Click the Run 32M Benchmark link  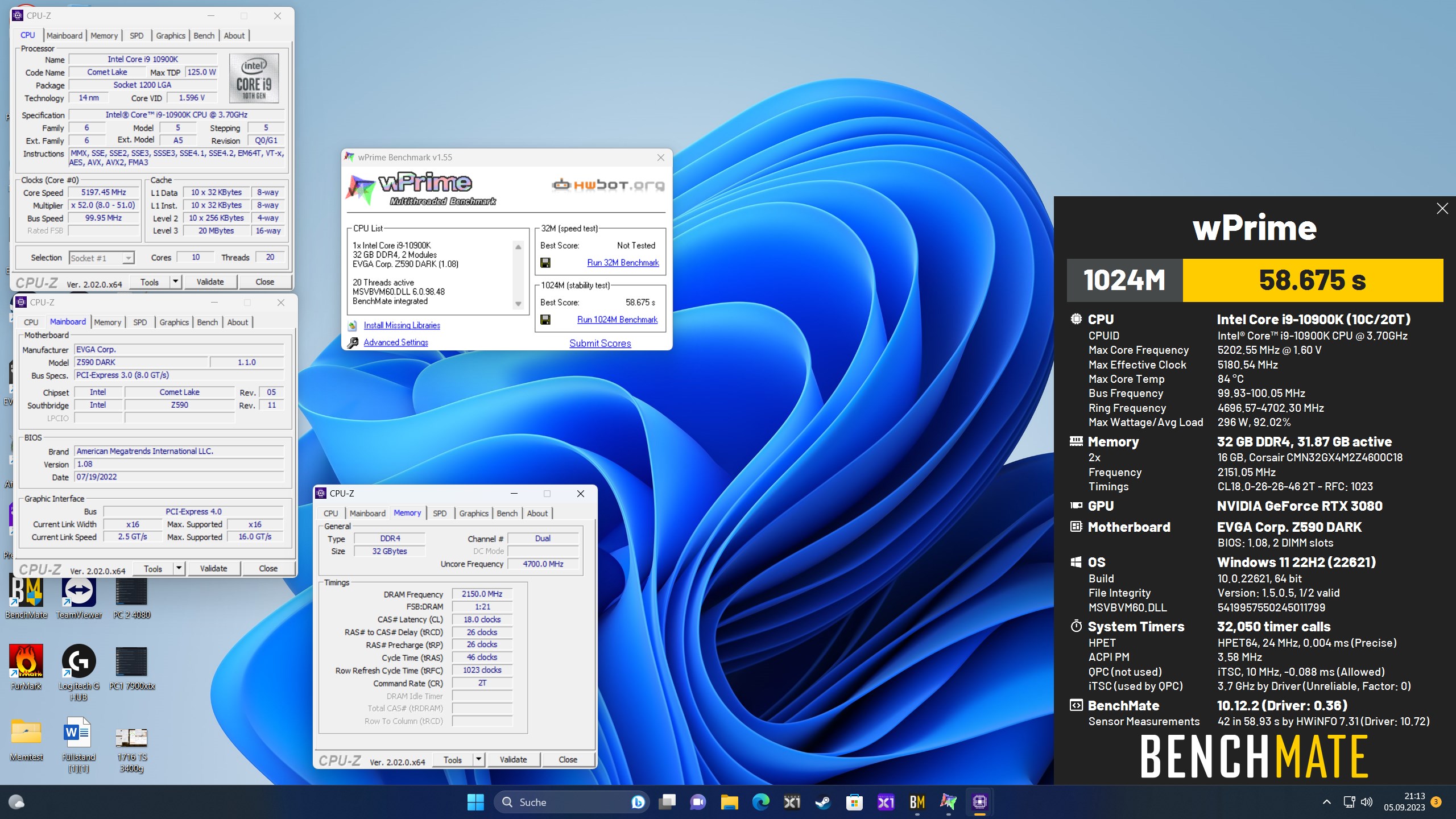(x=623, y=263)
